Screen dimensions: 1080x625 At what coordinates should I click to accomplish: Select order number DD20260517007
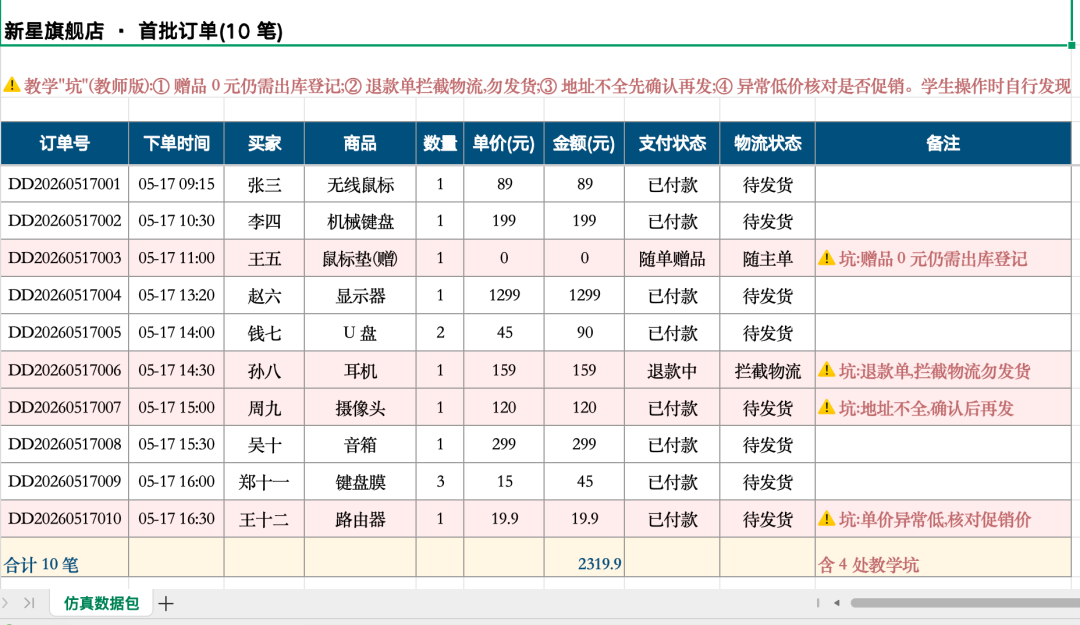[65, 407]
